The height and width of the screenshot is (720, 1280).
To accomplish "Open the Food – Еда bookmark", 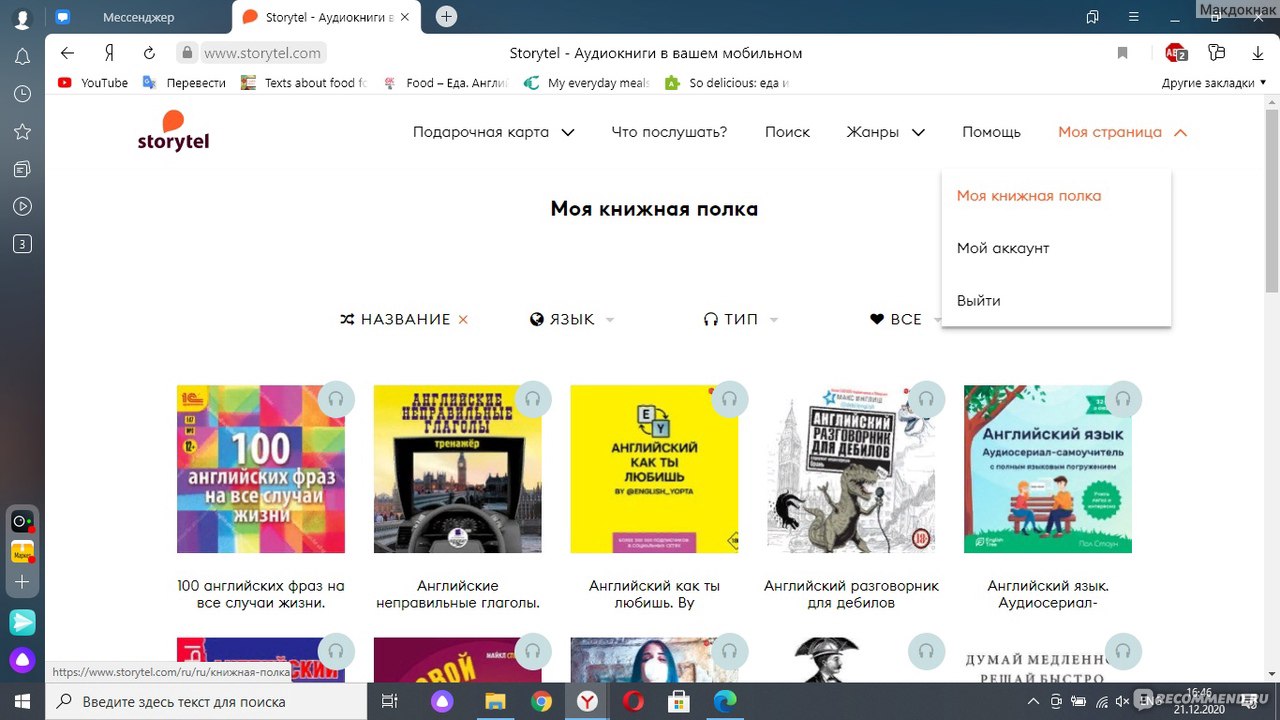I will point(446,83).
